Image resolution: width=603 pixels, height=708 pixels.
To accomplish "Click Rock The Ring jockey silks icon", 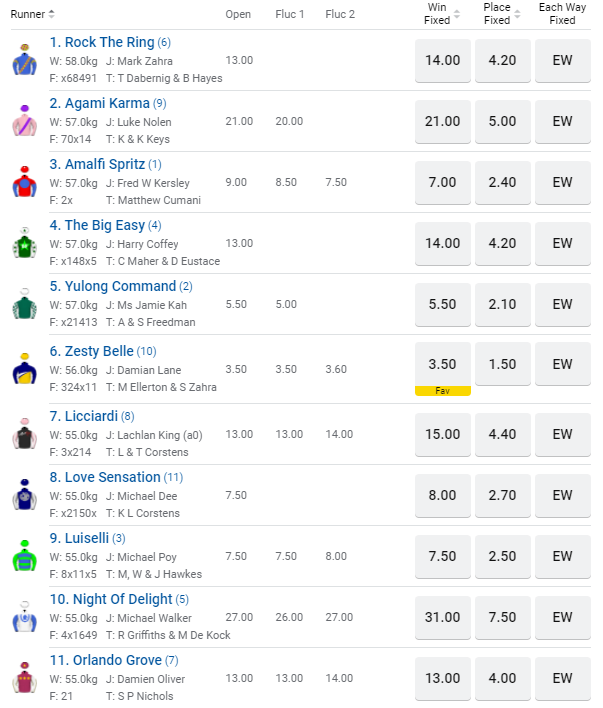I will (x=24, y=61).
